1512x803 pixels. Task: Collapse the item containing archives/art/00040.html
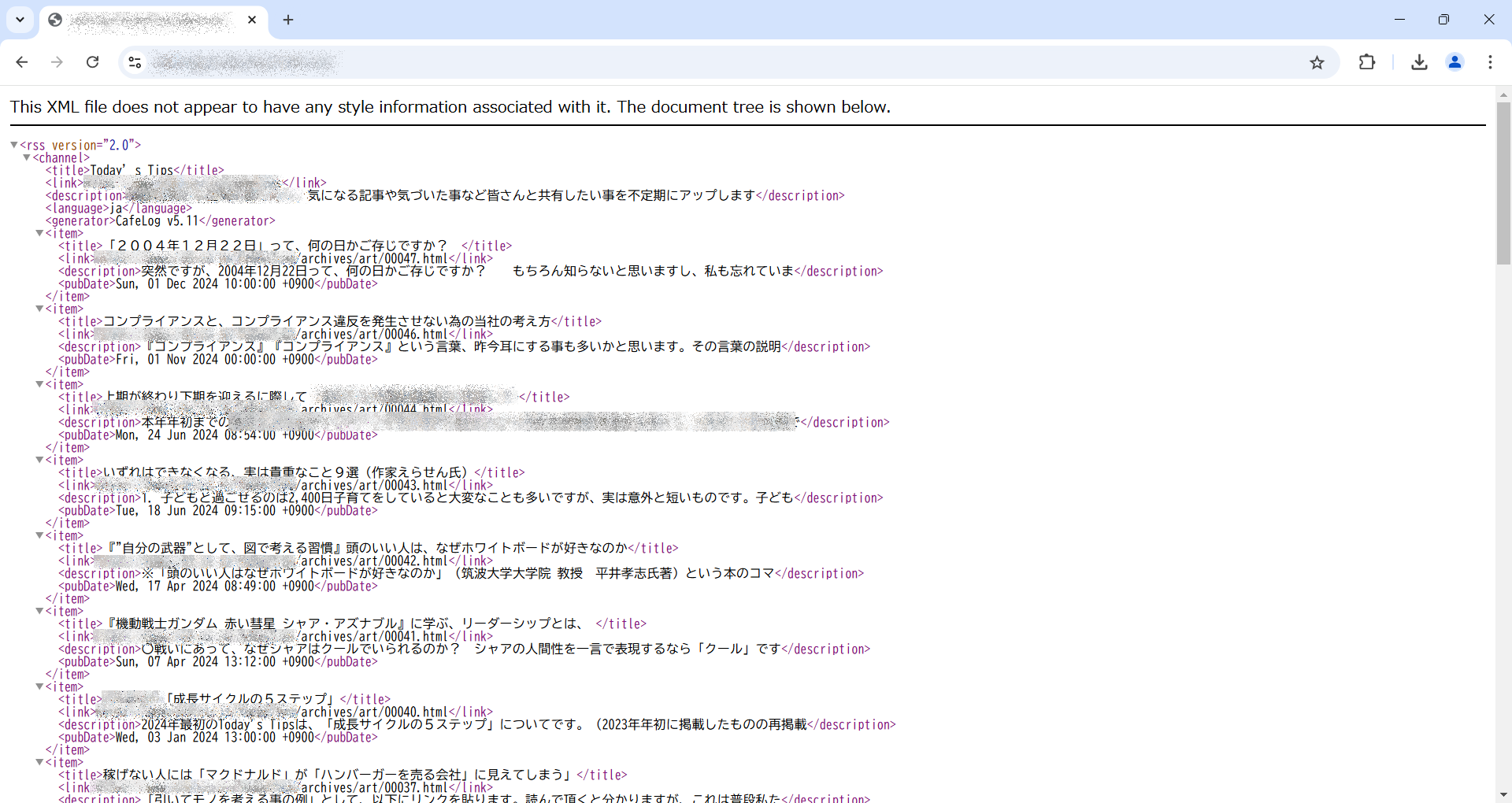coord(39,686)
